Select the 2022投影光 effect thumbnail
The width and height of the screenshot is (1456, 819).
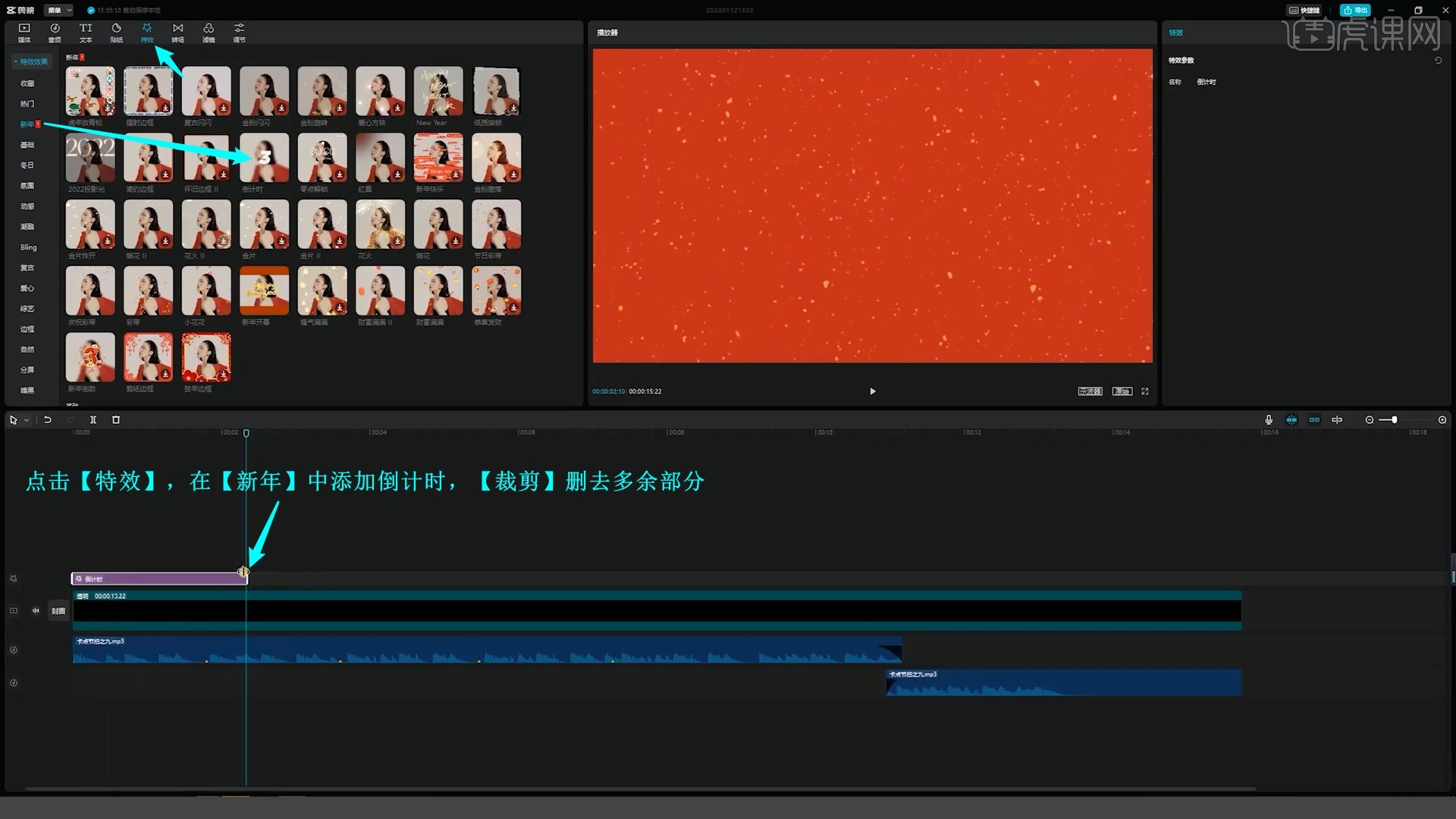90,158
